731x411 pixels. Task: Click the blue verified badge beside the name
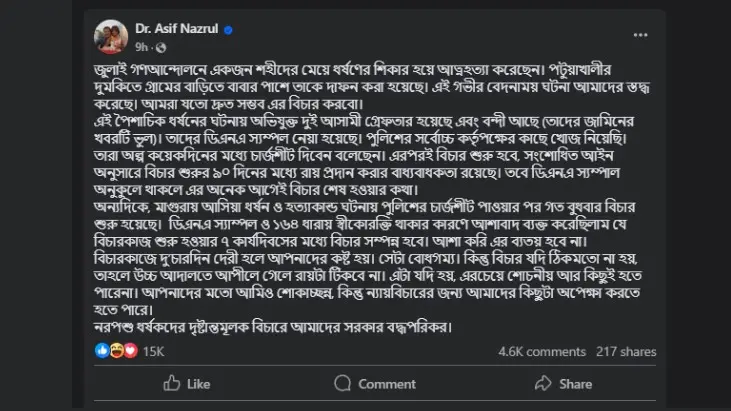coord(228,31)
